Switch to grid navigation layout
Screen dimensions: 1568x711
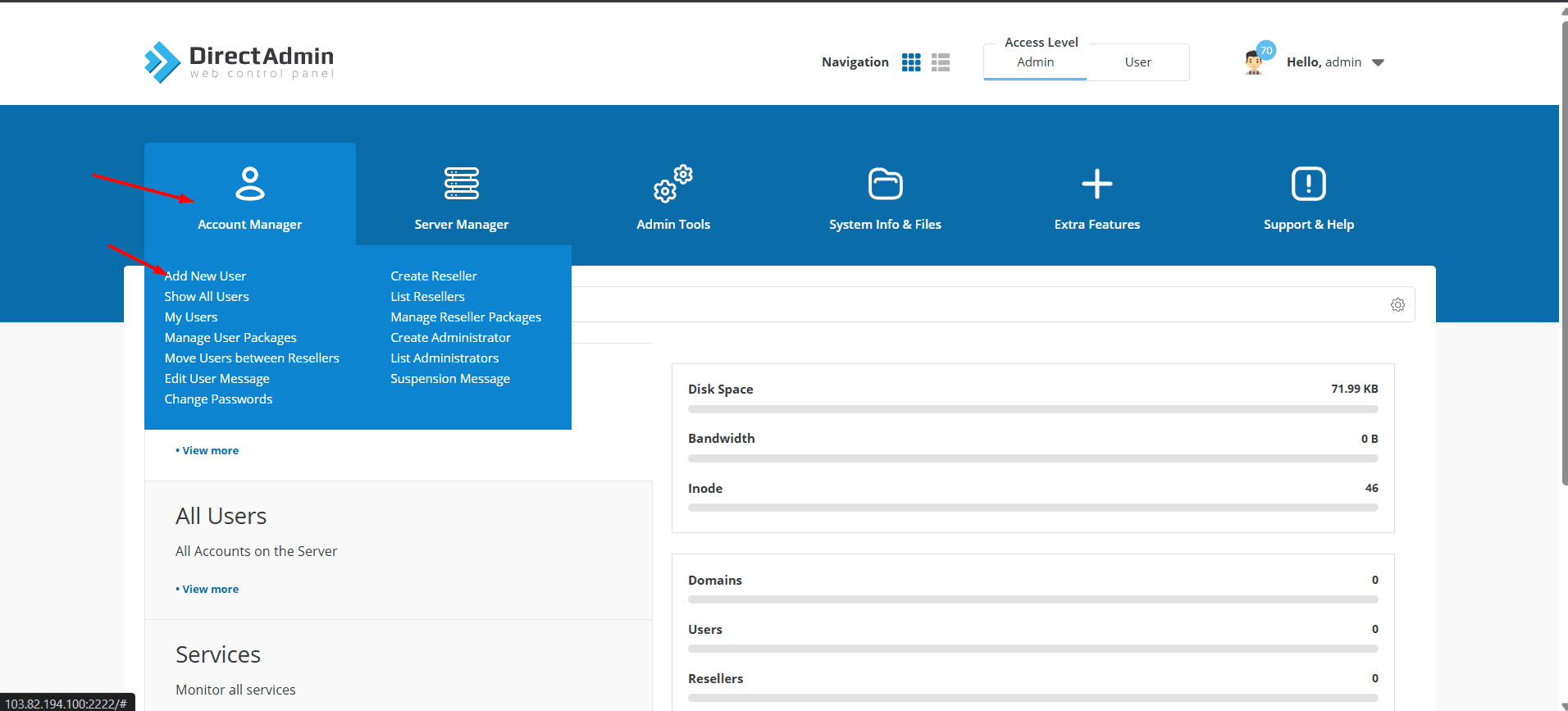911,62
